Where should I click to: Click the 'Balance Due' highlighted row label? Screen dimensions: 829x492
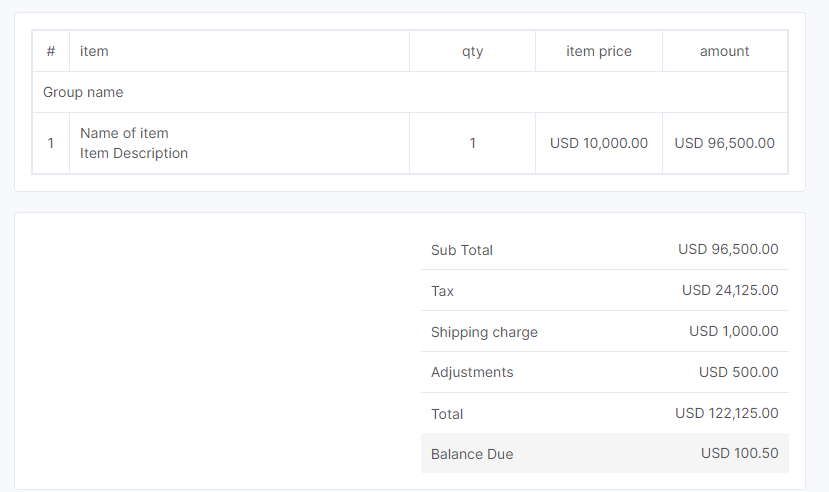[x=472, y=454]
